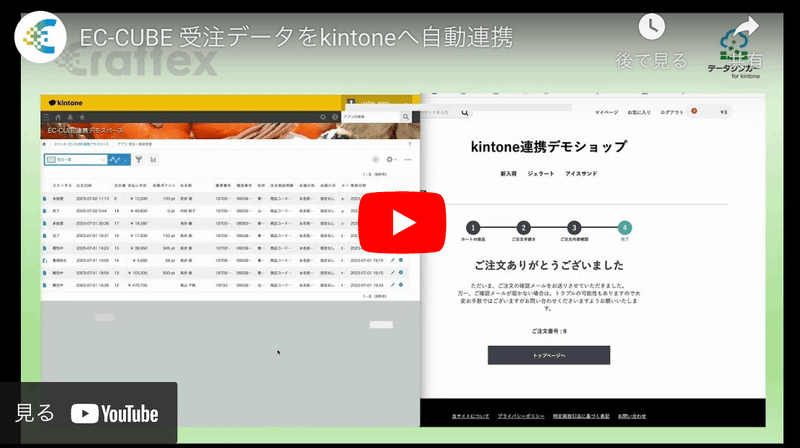The width and height of the screenshot is (800, 448).
Task: Open お問い合わせ footer link
Action: (632, 416)
